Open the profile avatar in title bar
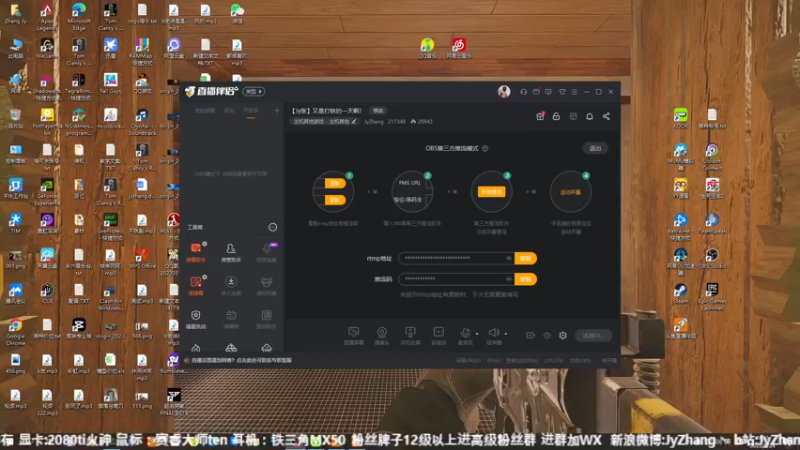 click(x=504, y=91)
